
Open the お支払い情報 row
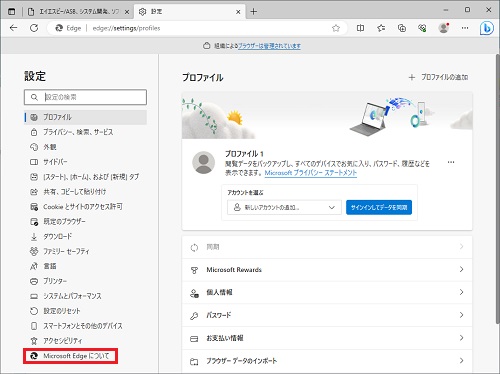(327, 338)
